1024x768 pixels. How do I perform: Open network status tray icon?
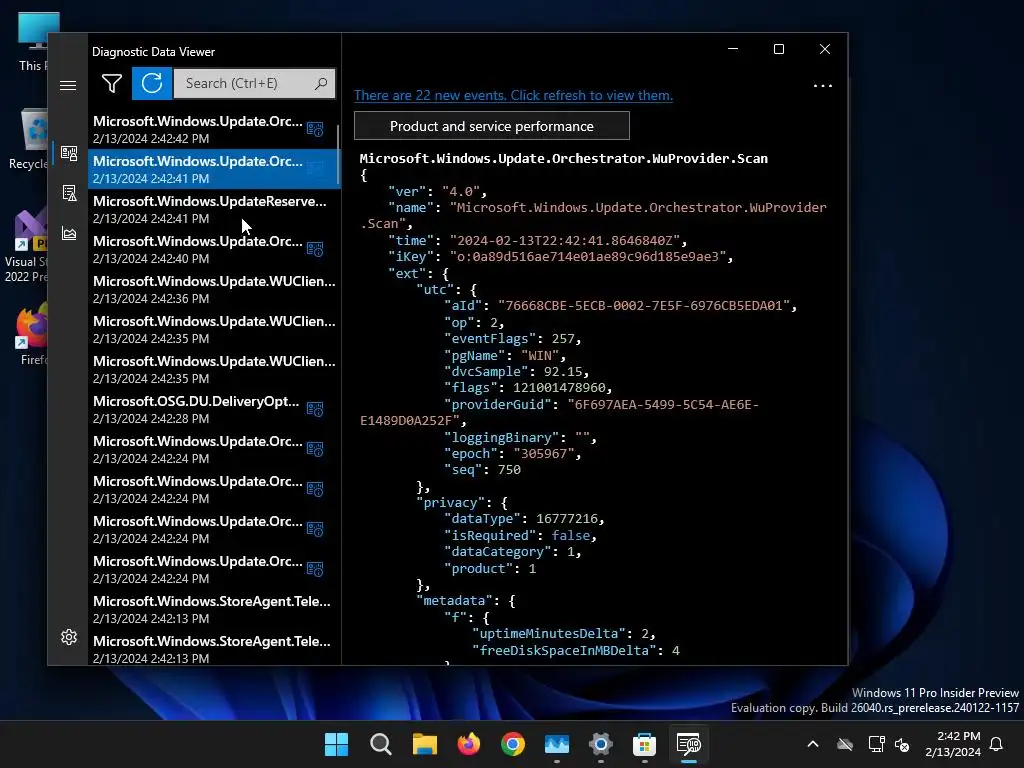[876, 744]
